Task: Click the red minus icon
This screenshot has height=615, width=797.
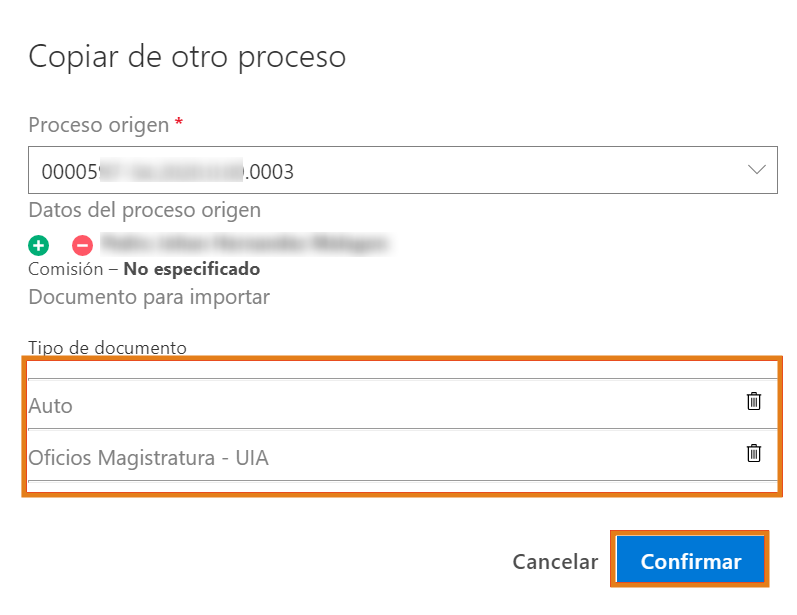Action: click(82, 244)
